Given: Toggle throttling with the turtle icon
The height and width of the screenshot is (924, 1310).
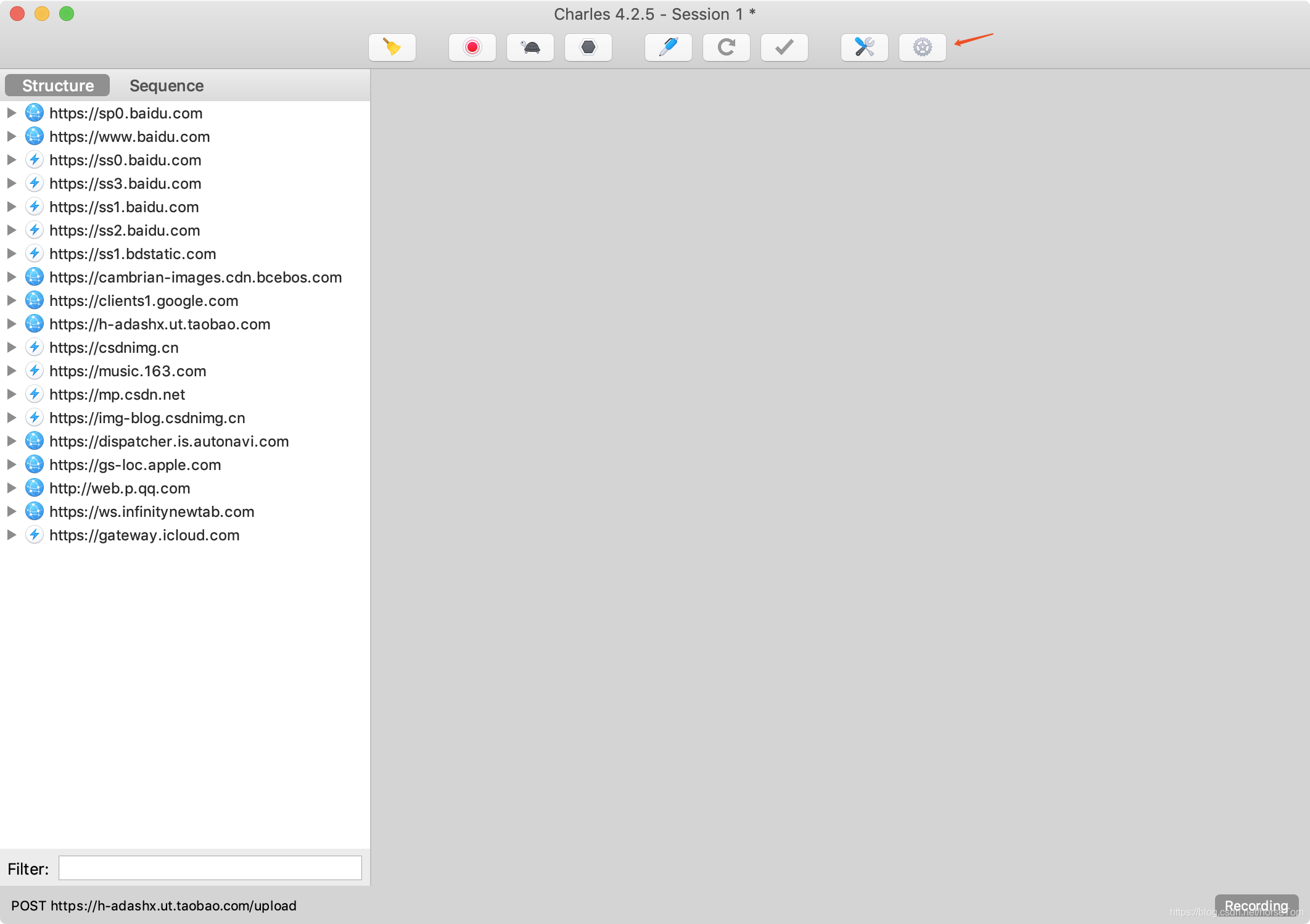Looking at the screenshot, I should point(530,47).
